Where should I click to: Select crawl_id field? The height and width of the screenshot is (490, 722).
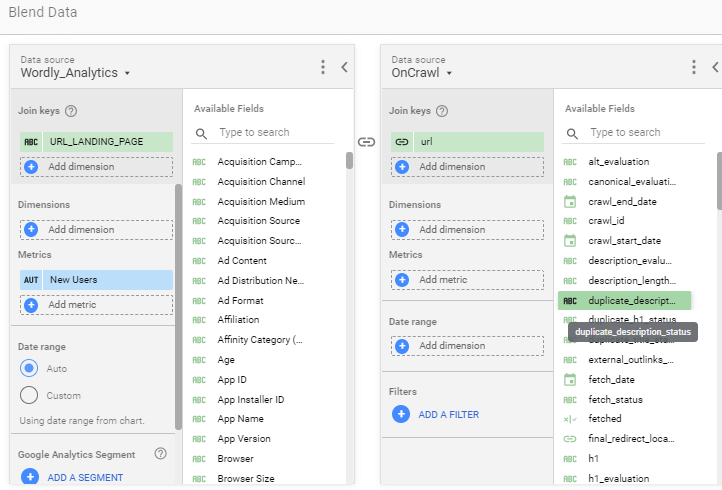pos(606,221)
